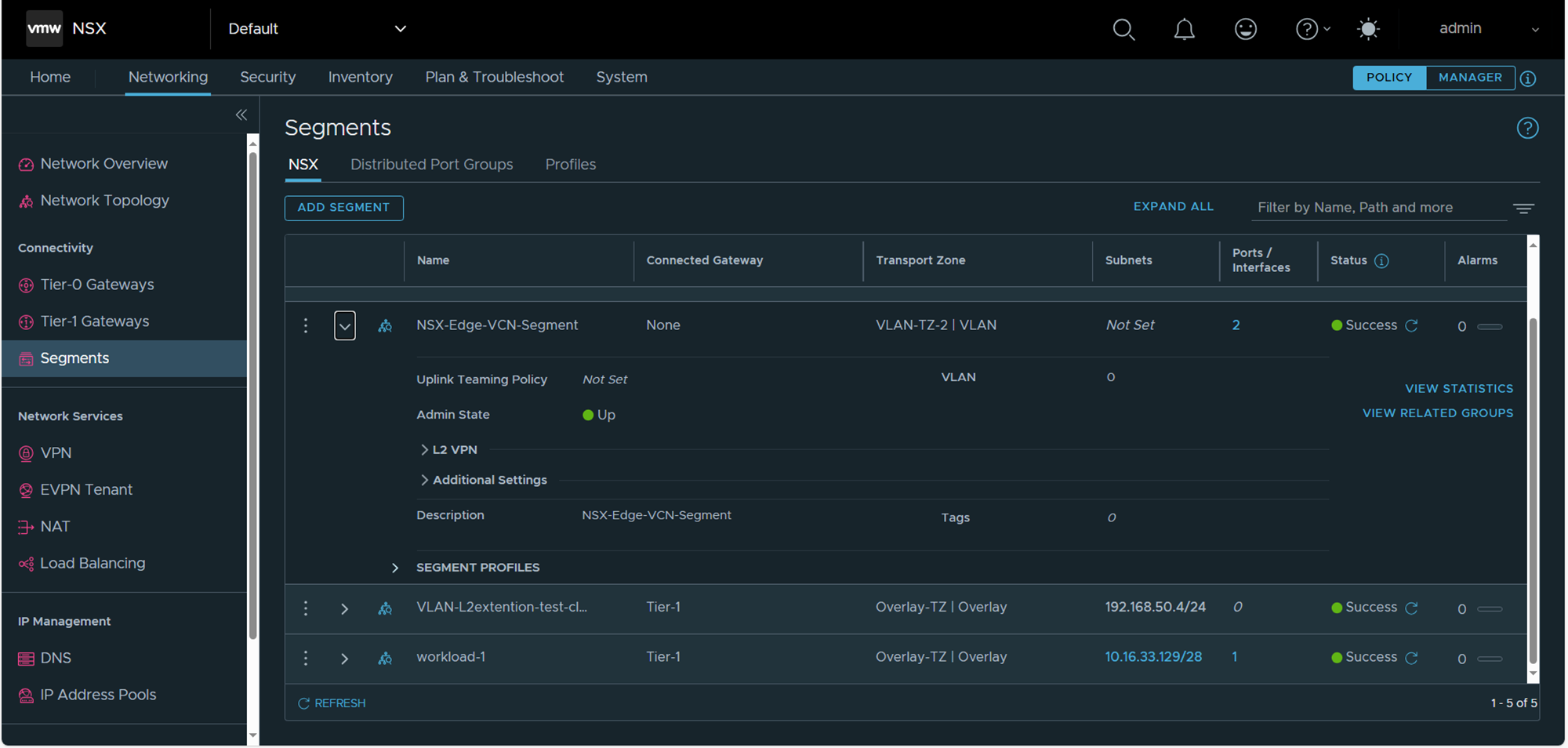Click the segment icon beside NSX-Edge-VCN-Segment

tap(385, 325)
